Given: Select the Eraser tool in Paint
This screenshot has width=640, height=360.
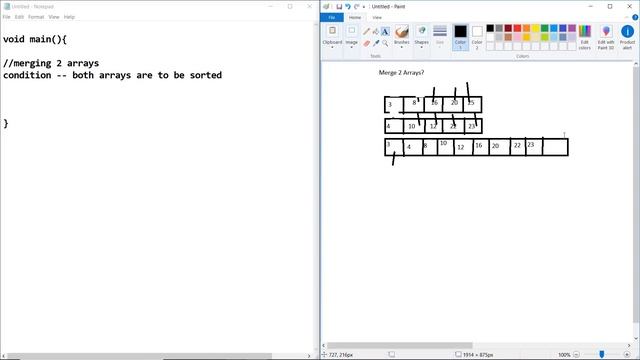Looking at the screenshot, I should pos(367,43).
